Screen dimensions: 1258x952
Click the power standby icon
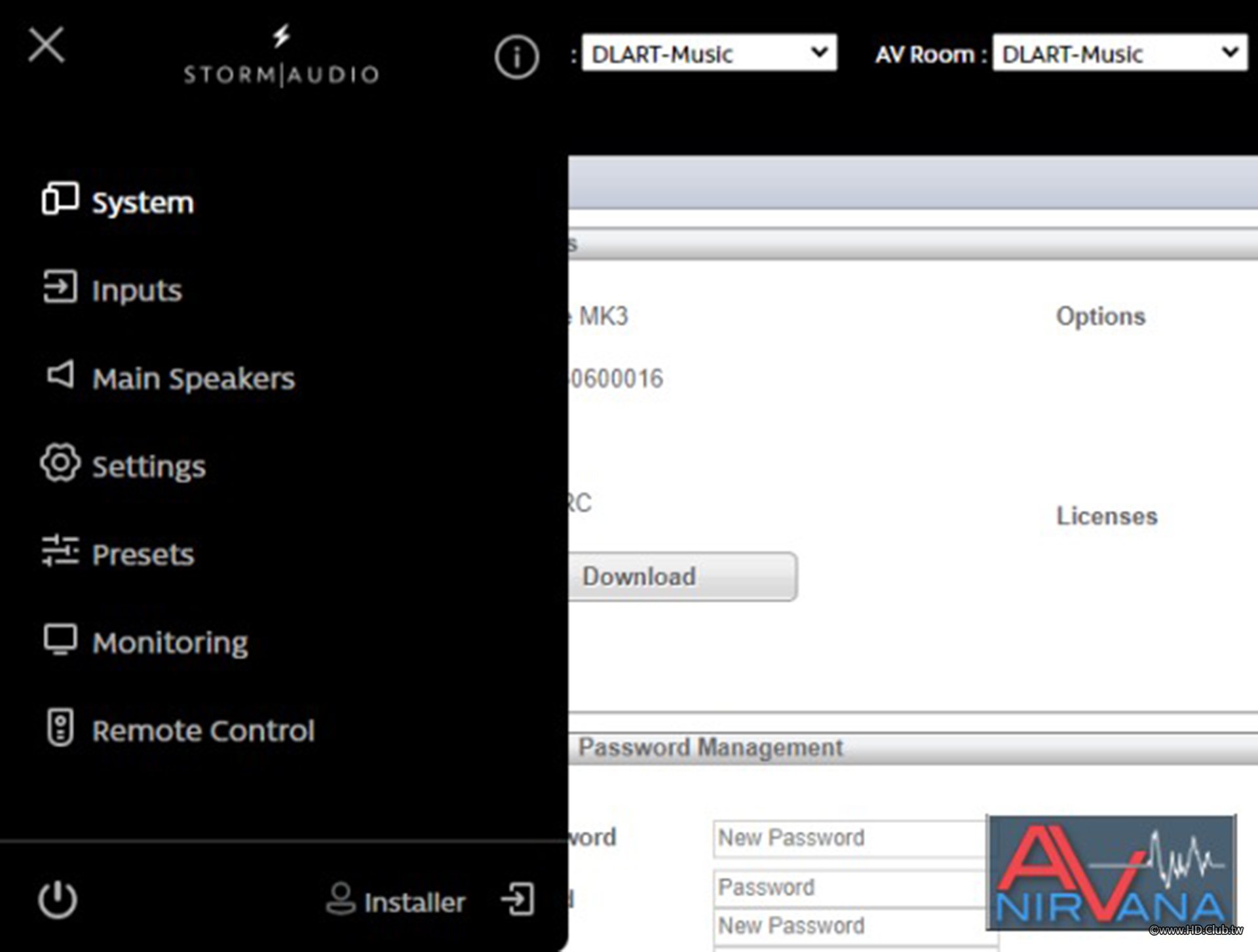coord(58,899)
